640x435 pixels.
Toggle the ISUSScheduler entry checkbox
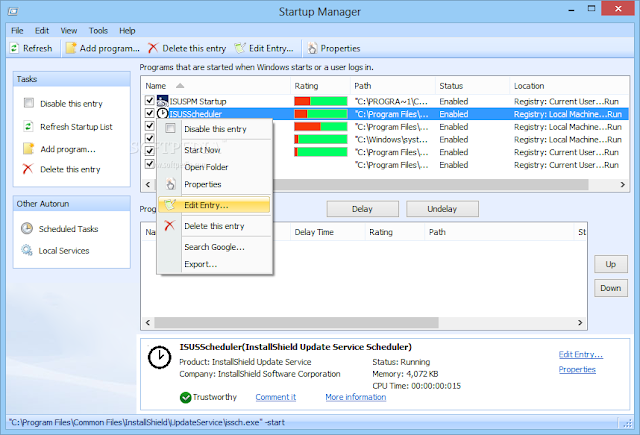click(x=150, y=113)
